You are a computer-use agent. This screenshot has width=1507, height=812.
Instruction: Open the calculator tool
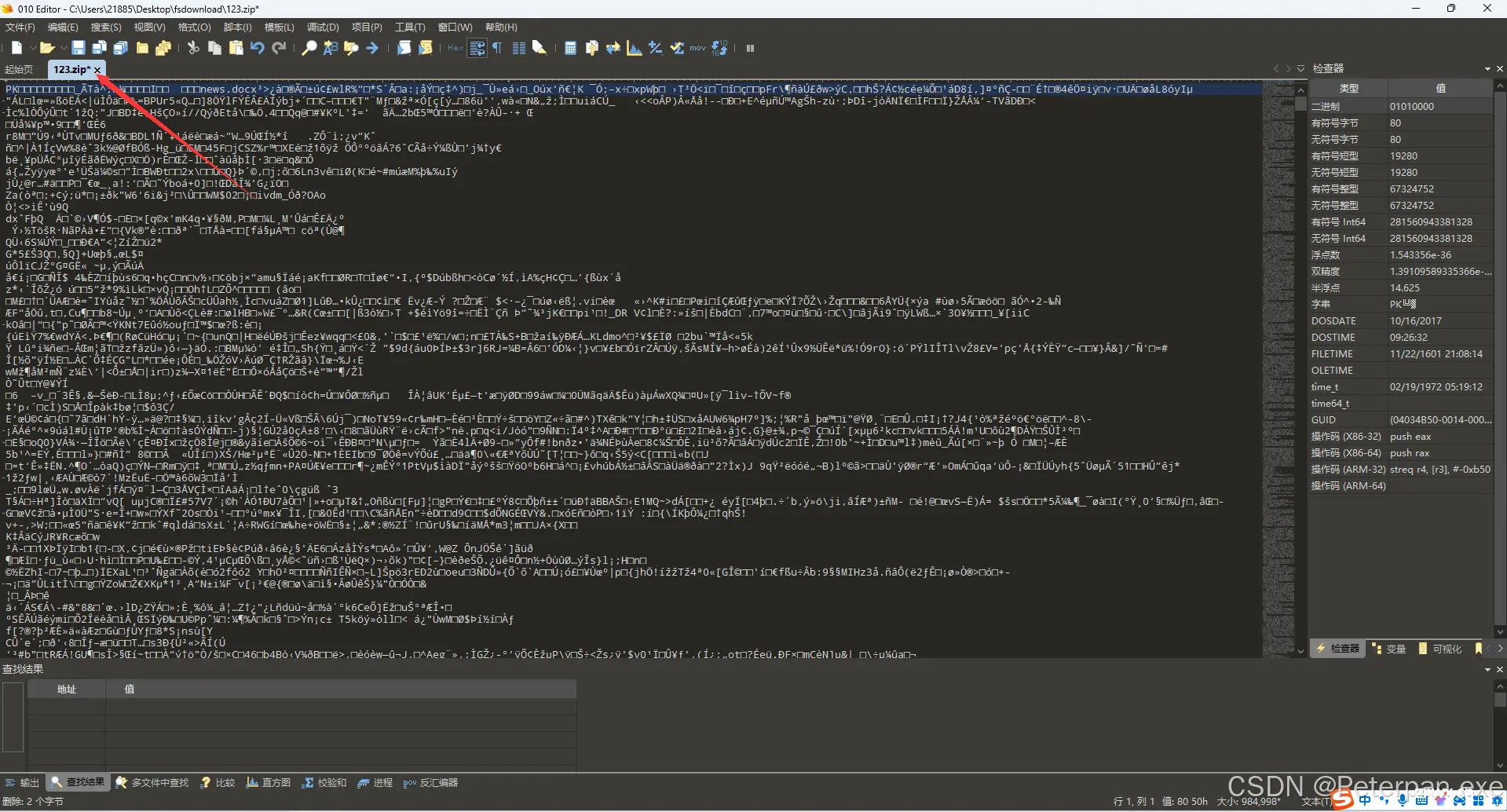coord(571,48)
